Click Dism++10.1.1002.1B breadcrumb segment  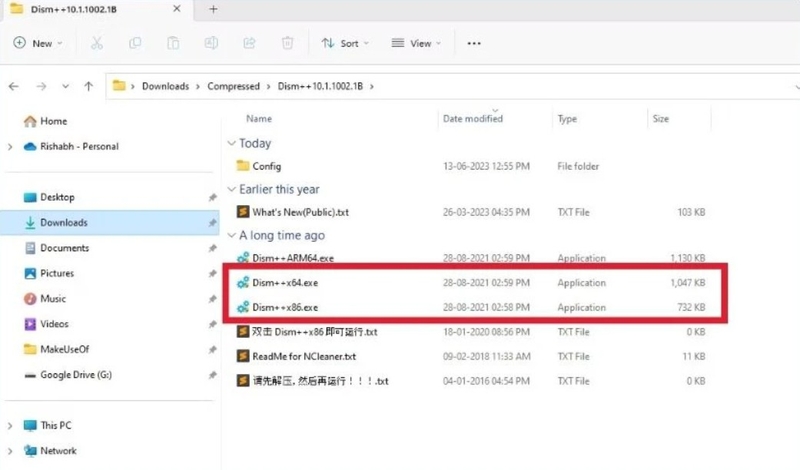320,86
